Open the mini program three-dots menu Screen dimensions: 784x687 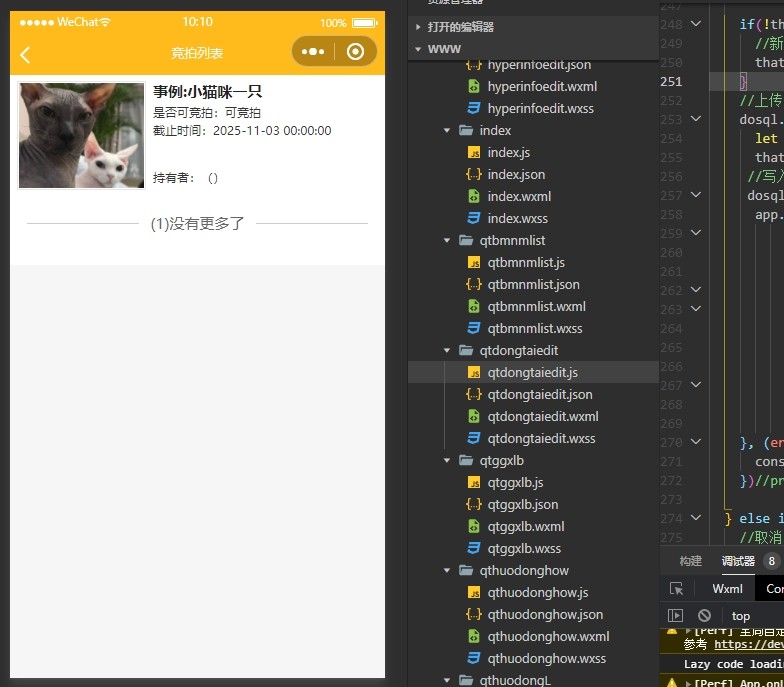click(313, 52)
